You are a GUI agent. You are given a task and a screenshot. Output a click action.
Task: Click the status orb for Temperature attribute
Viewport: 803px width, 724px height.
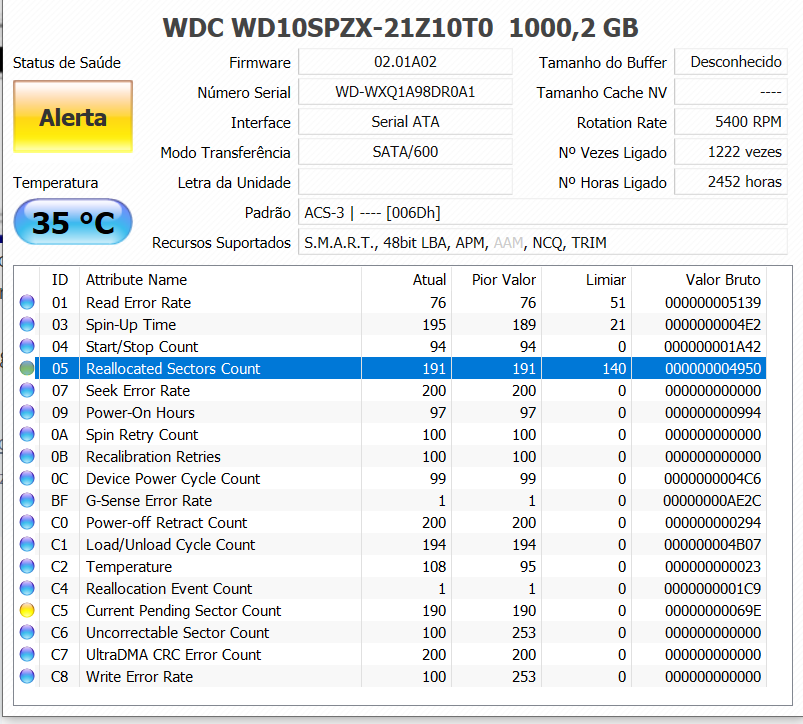[x=27, y=566]
